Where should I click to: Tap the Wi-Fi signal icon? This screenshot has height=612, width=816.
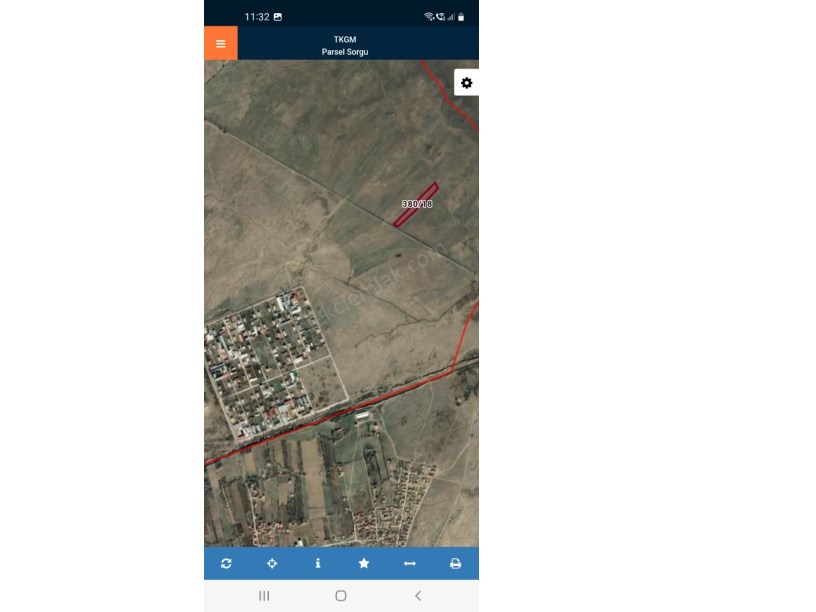click(429, 17)
